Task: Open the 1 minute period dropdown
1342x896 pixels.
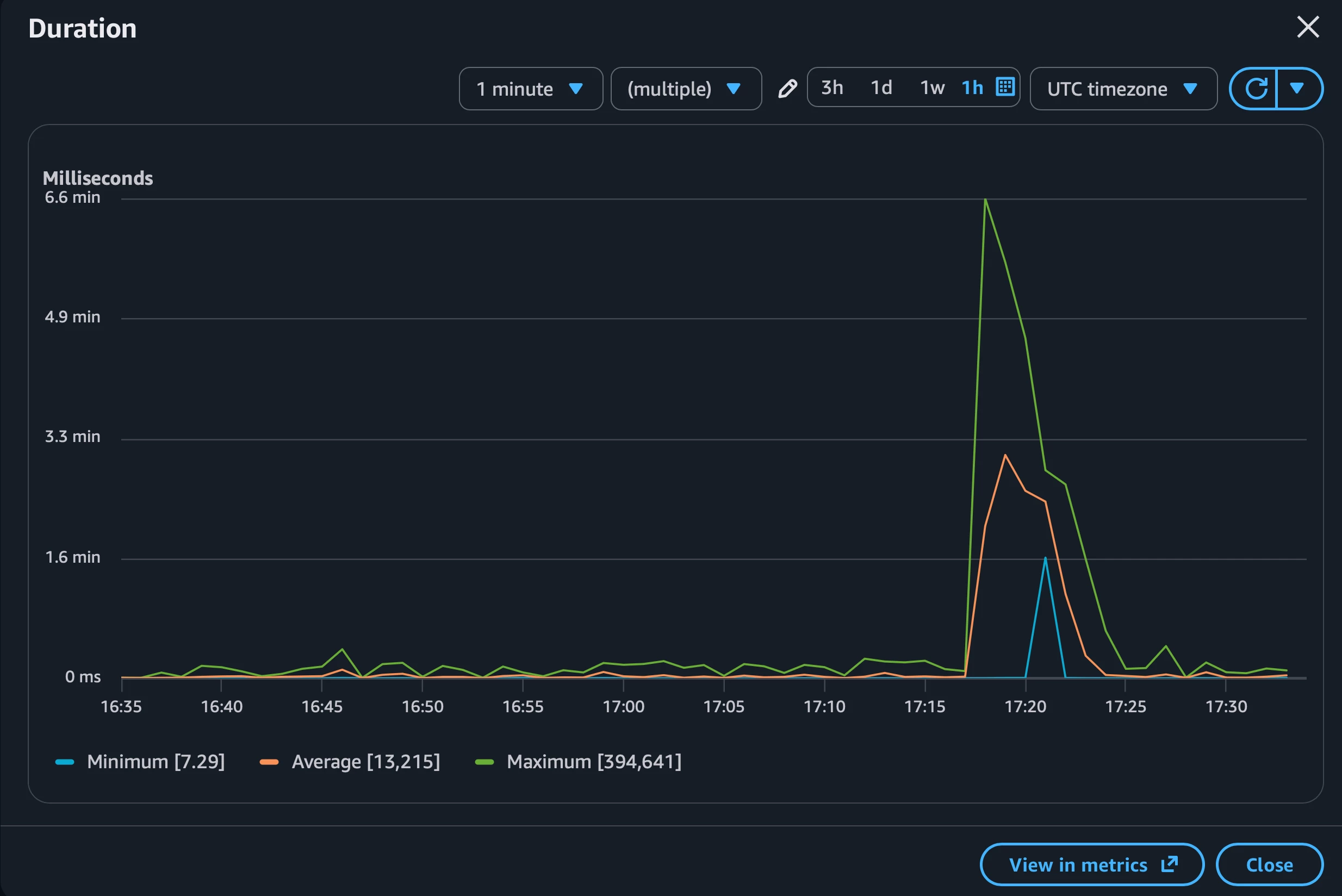Action: tap(530, 89)
